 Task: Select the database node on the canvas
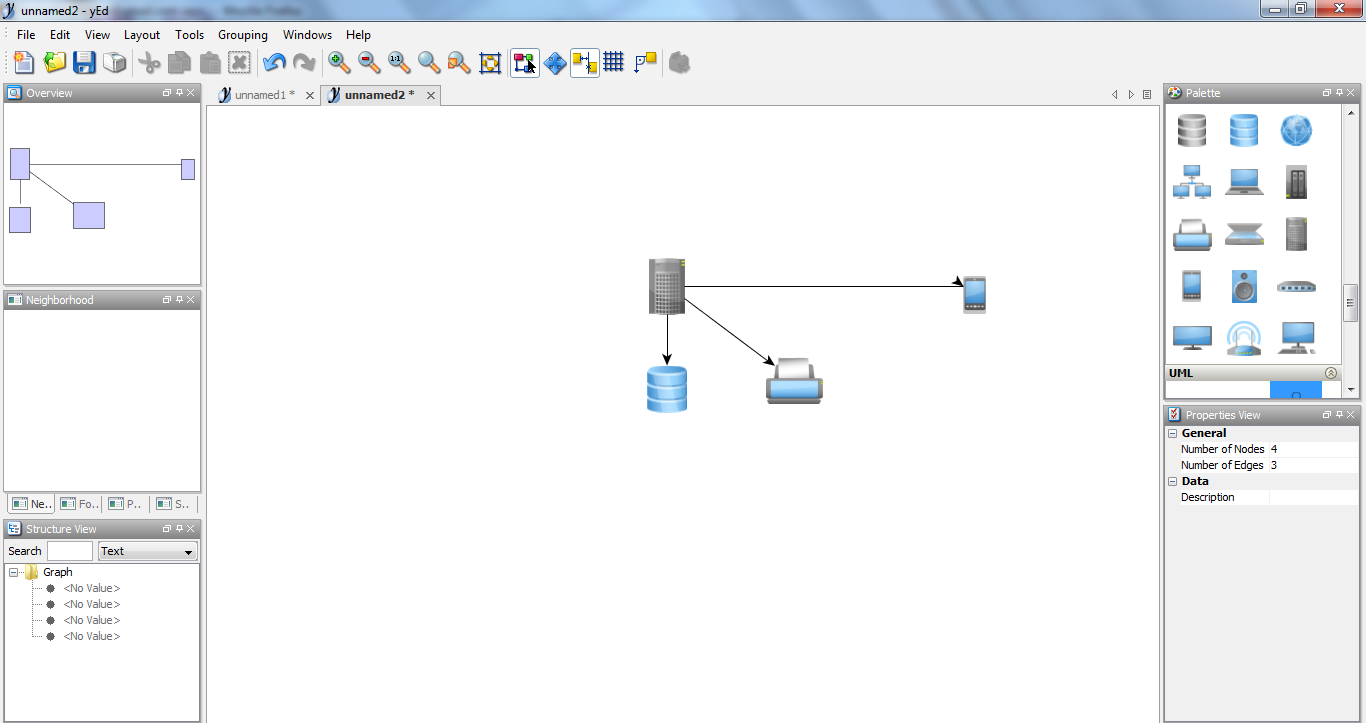click(x=667, y=389)
